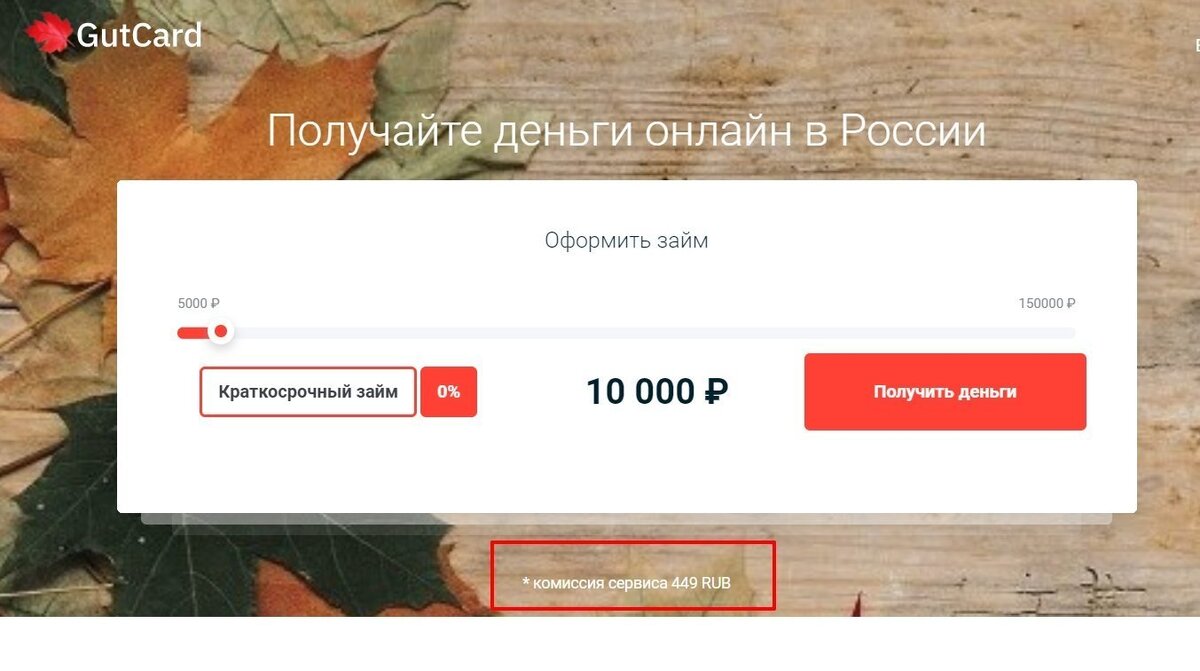Click the red maple leaf GutCard logo
Viewport: 1200px width, 671px height.
pyautogui.click(x=49, y=34)
